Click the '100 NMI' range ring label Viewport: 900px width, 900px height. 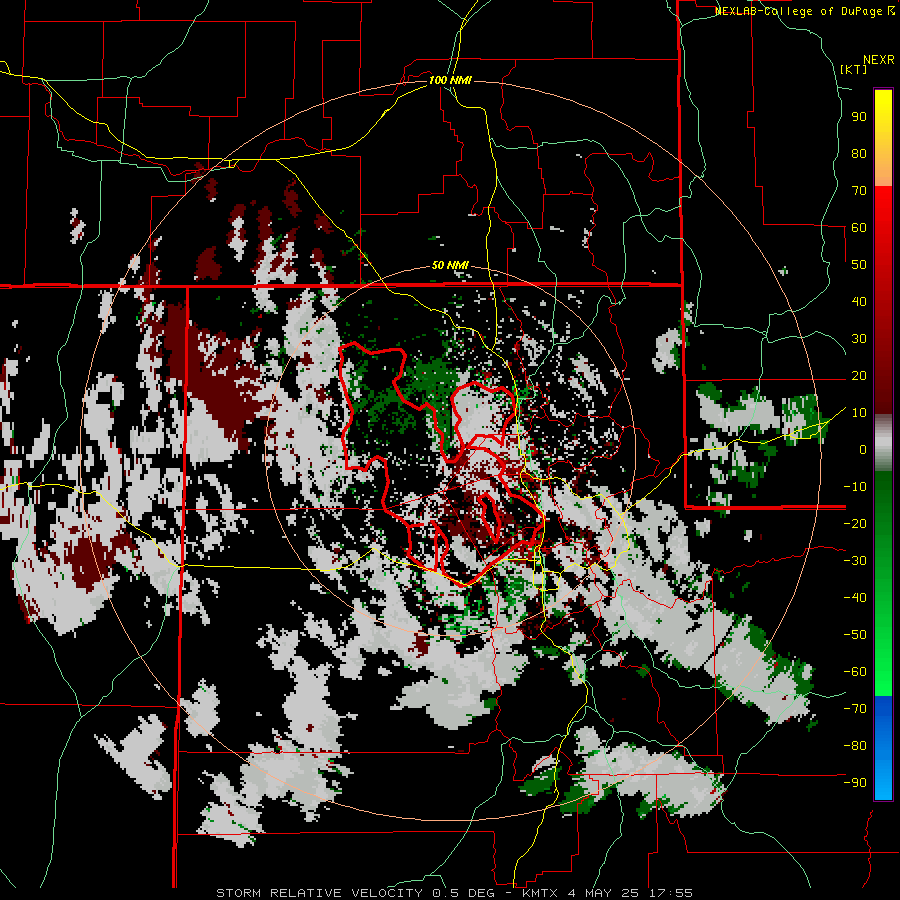450,80
